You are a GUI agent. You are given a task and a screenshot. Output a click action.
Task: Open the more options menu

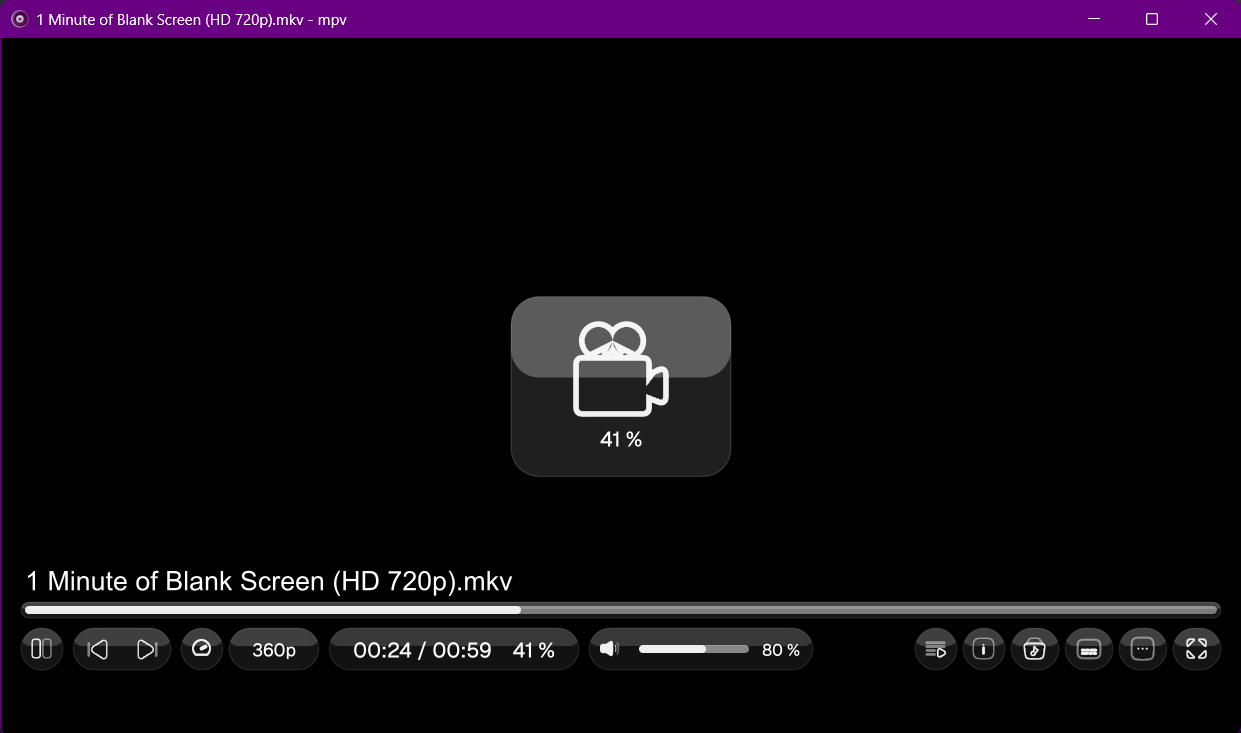1143,649
